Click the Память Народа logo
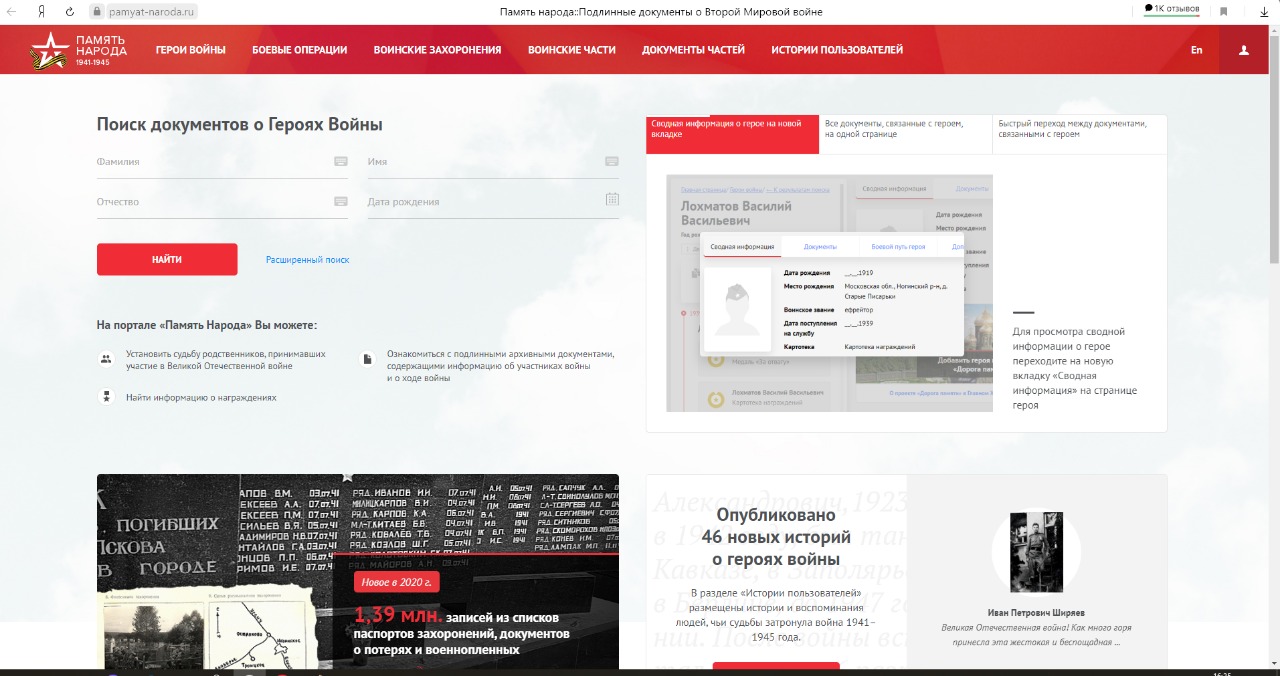Image resolution: width=1280 pixels, height=676 pixels. point(79,50)
